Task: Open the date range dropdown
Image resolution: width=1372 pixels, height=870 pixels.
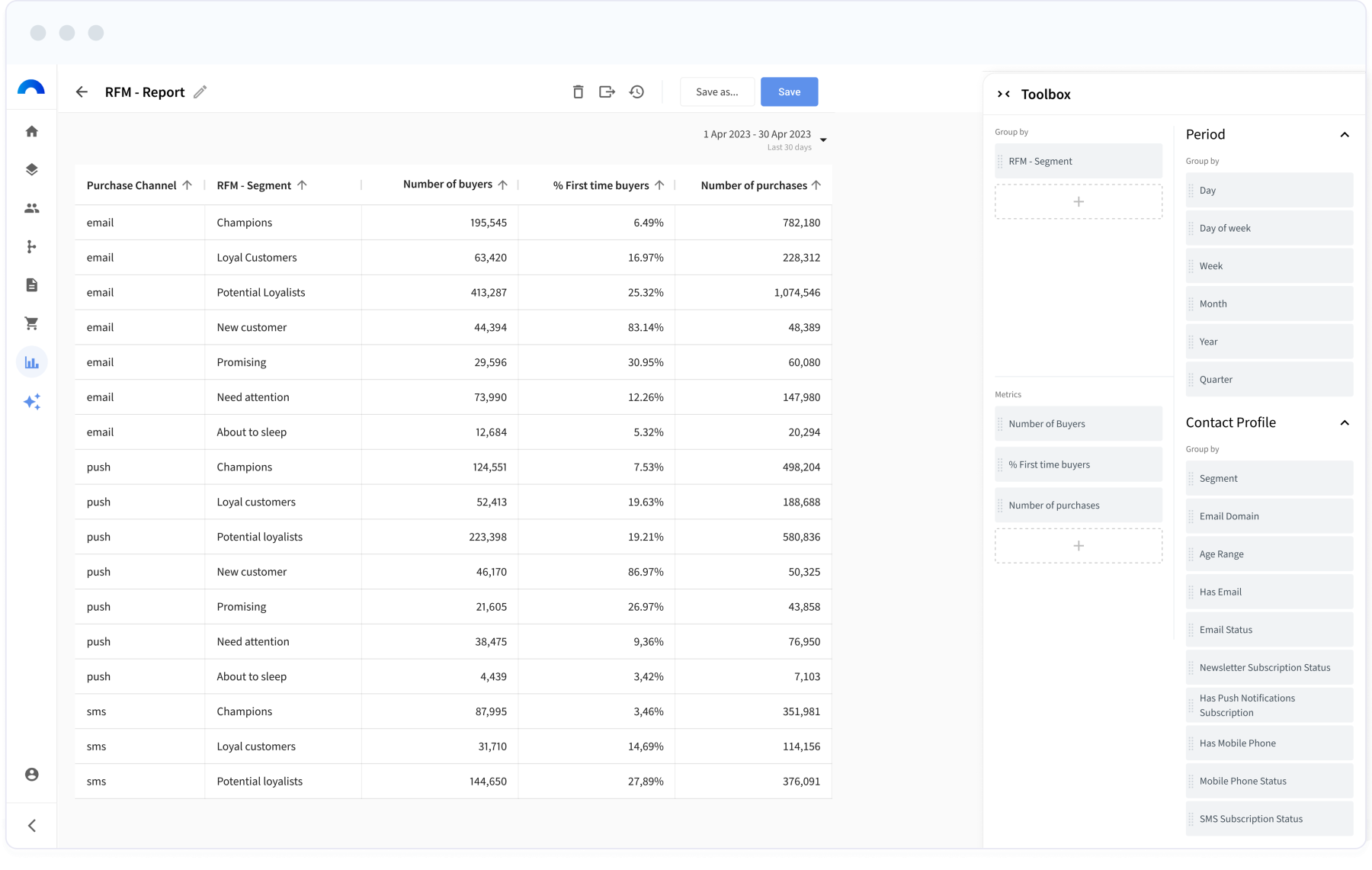Action: click(823, 140)
